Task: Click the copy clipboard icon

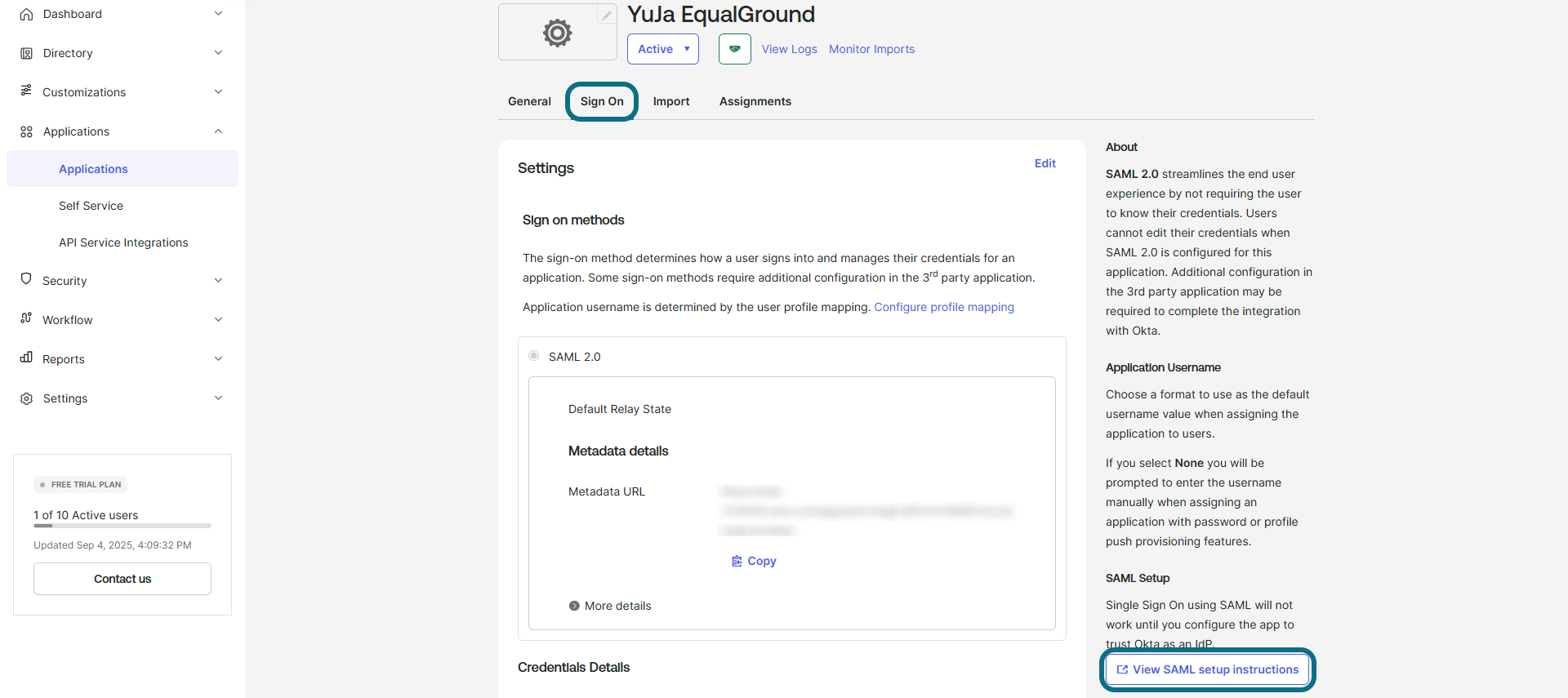Action: [x=737, y=561]
